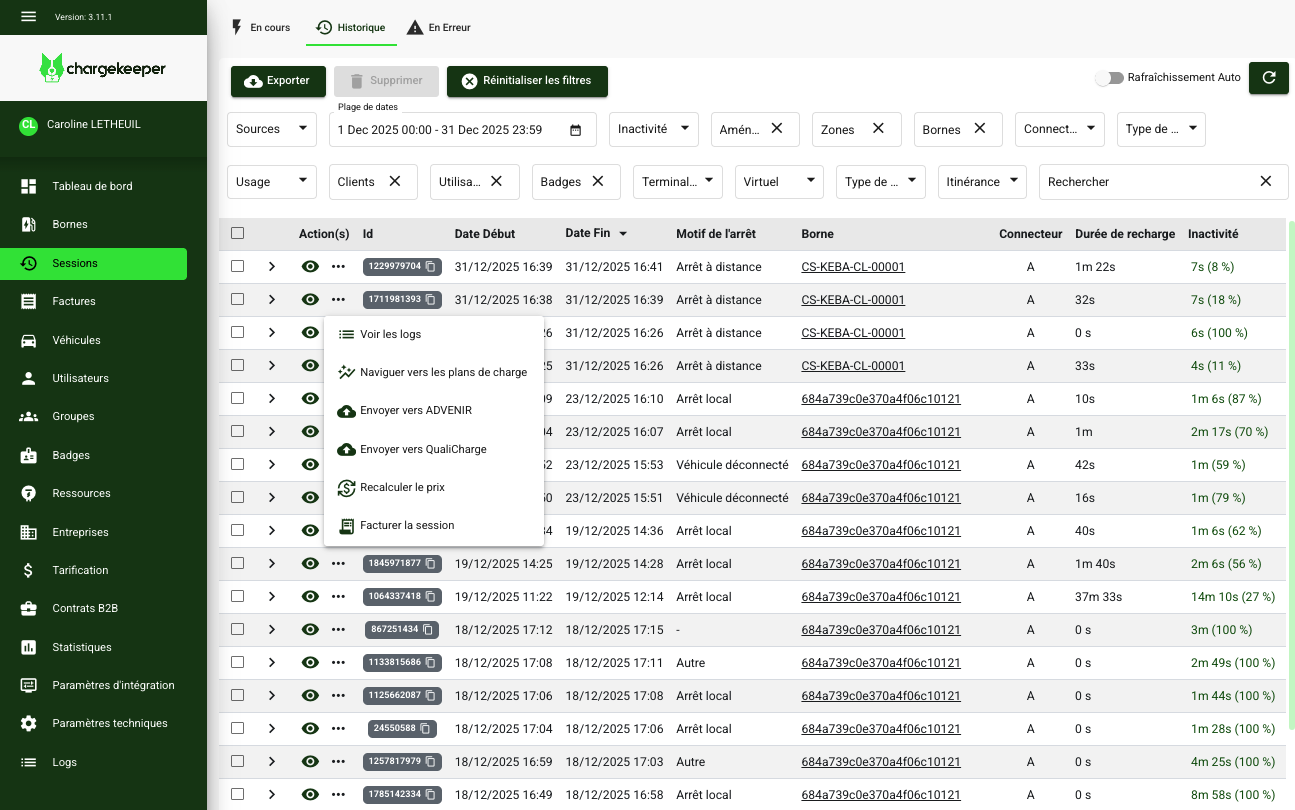Open three-dot actions for session 1229979704

click(x=338, y=267)
